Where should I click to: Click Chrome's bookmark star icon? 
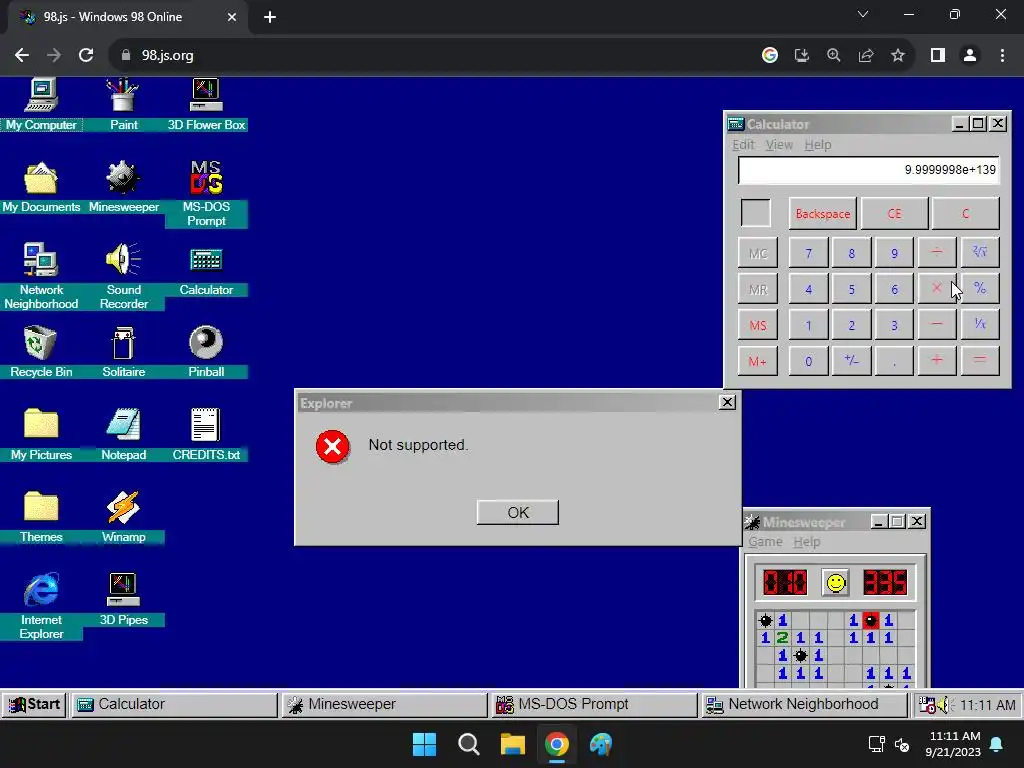click(x=898, y=56)
